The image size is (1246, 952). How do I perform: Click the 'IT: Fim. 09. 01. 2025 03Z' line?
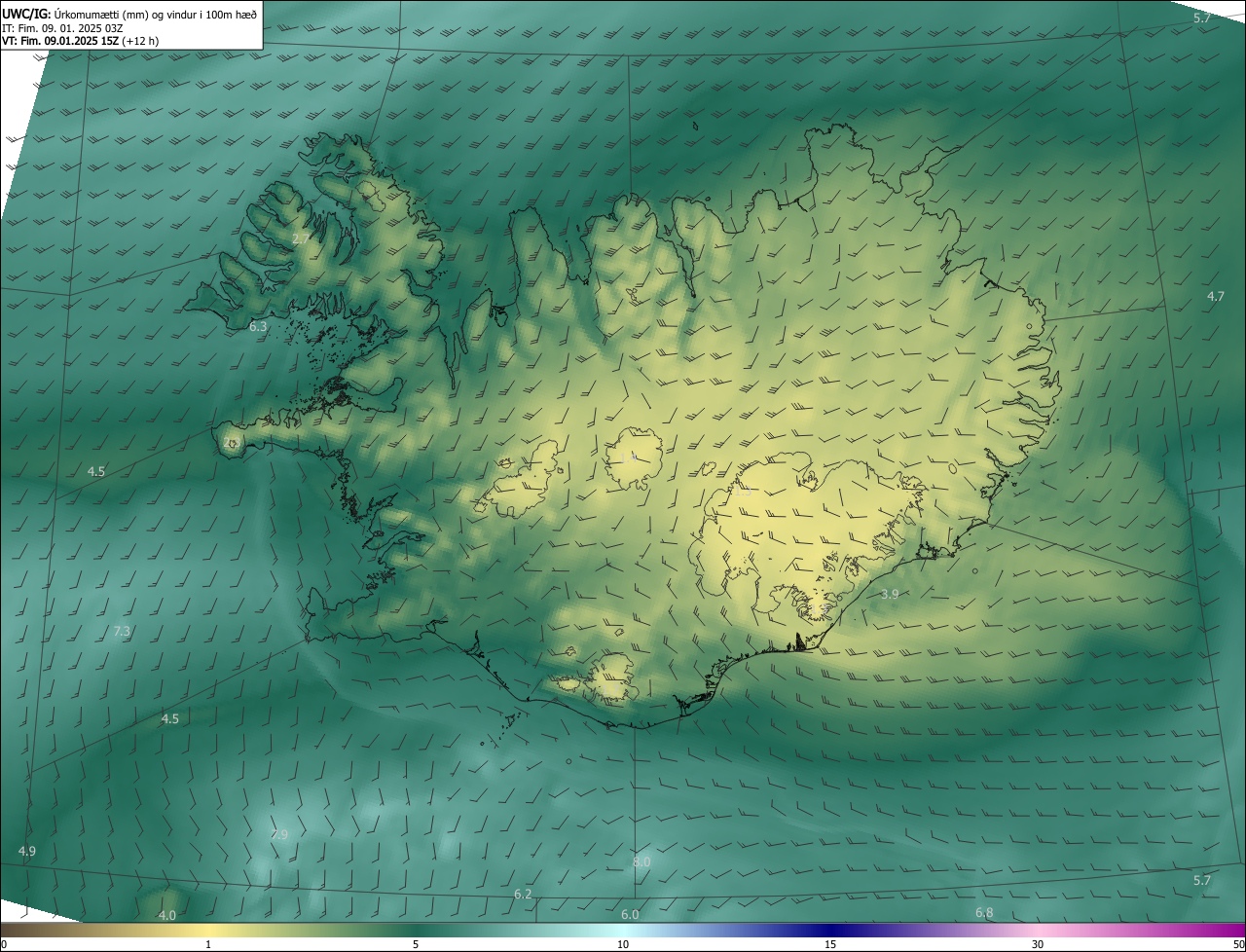click(62, 28)
